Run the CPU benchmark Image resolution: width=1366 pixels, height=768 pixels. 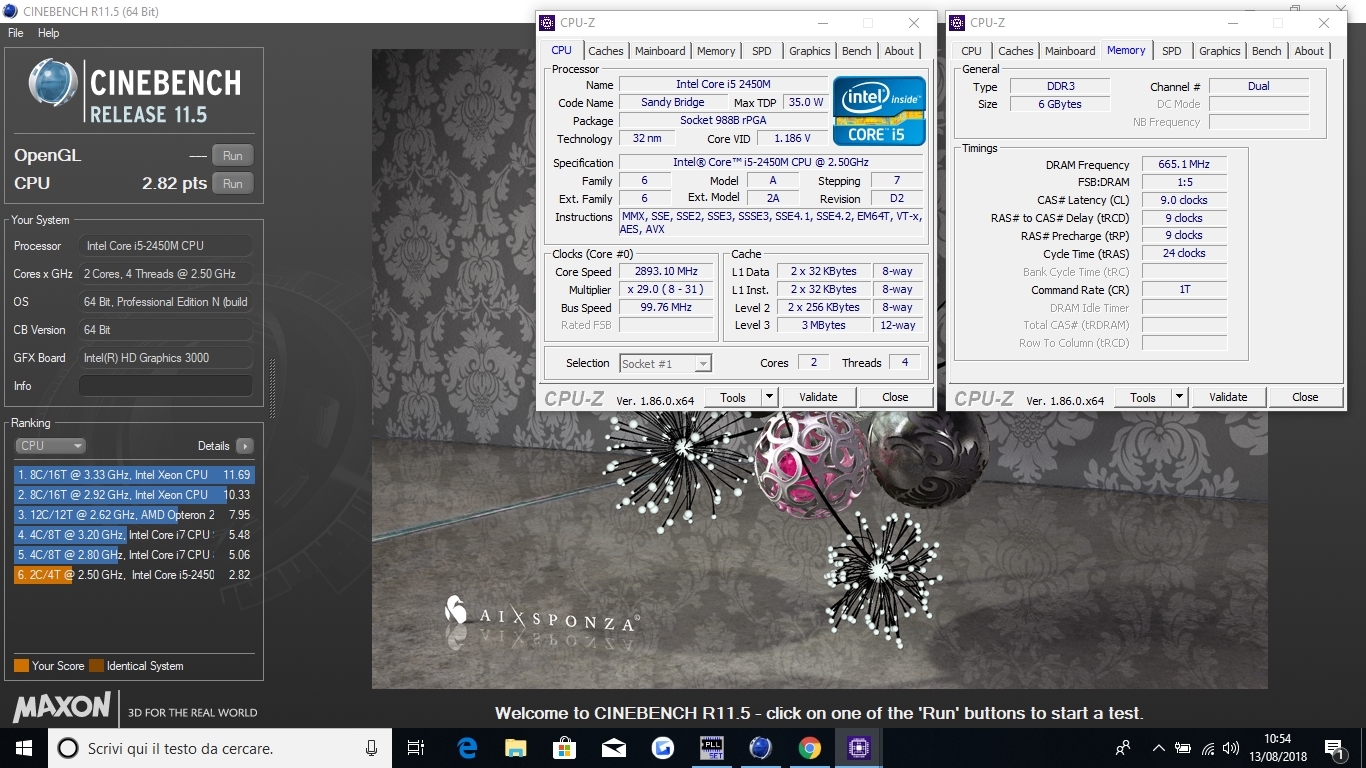pyautogui.click(x=233, y=183)
